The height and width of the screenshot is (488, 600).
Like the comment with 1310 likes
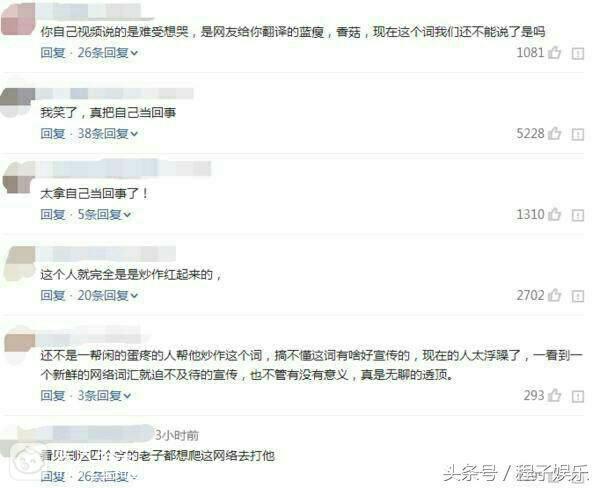click(x=554, y=214)
